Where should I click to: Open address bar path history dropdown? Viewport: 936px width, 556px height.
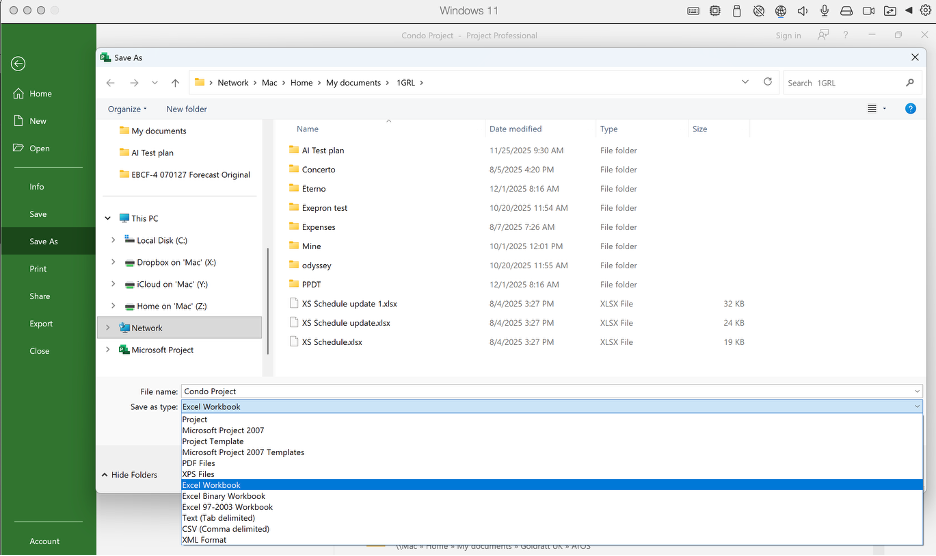745,82
